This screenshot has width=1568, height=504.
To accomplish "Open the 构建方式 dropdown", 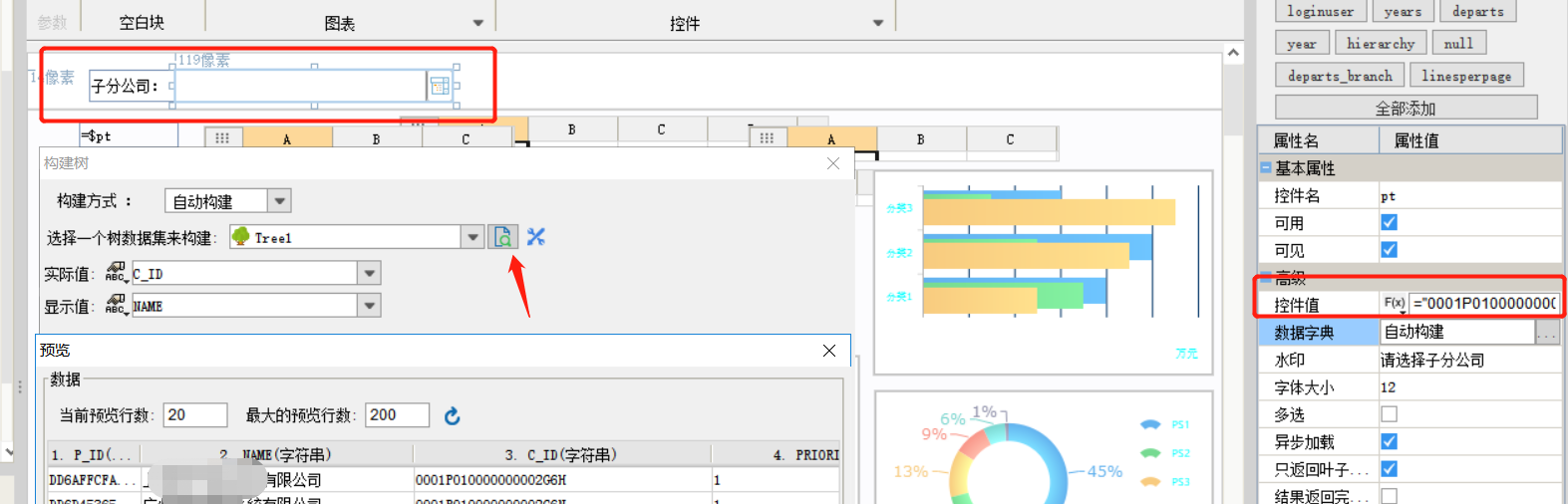I will (280, 201).
